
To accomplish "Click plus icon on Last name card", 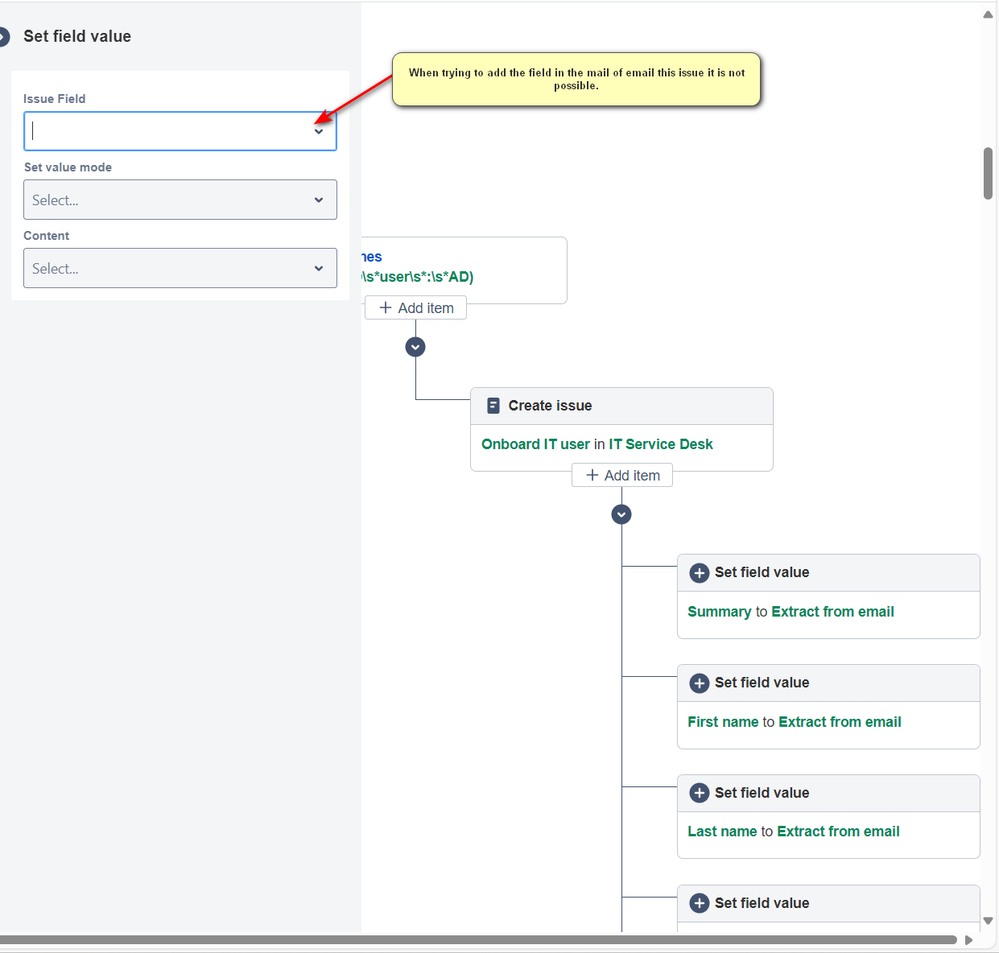I will 699,793.
